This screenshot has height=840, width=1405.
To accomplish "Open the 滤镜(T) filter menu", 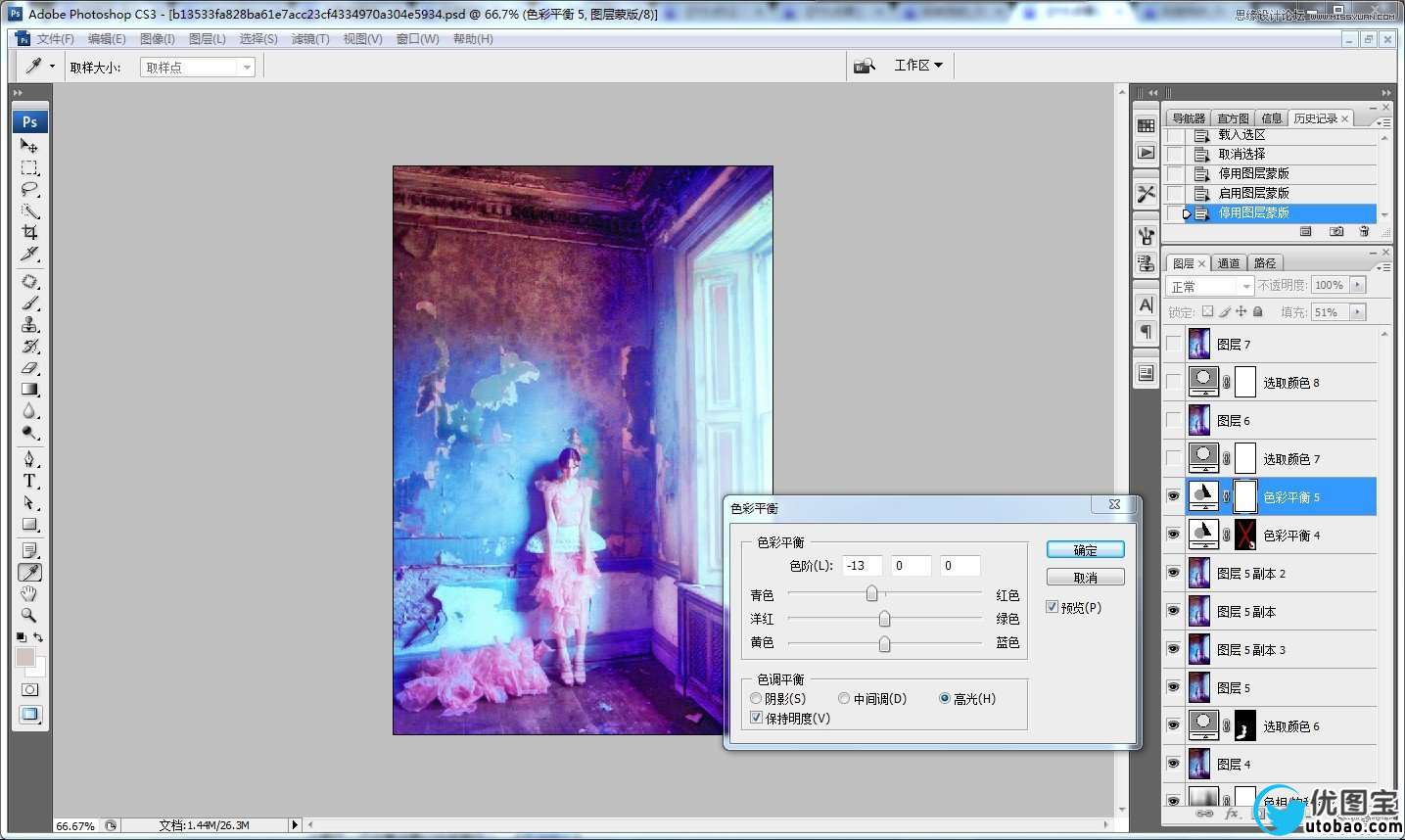I will pyautogui.click(x=309, y=39).
